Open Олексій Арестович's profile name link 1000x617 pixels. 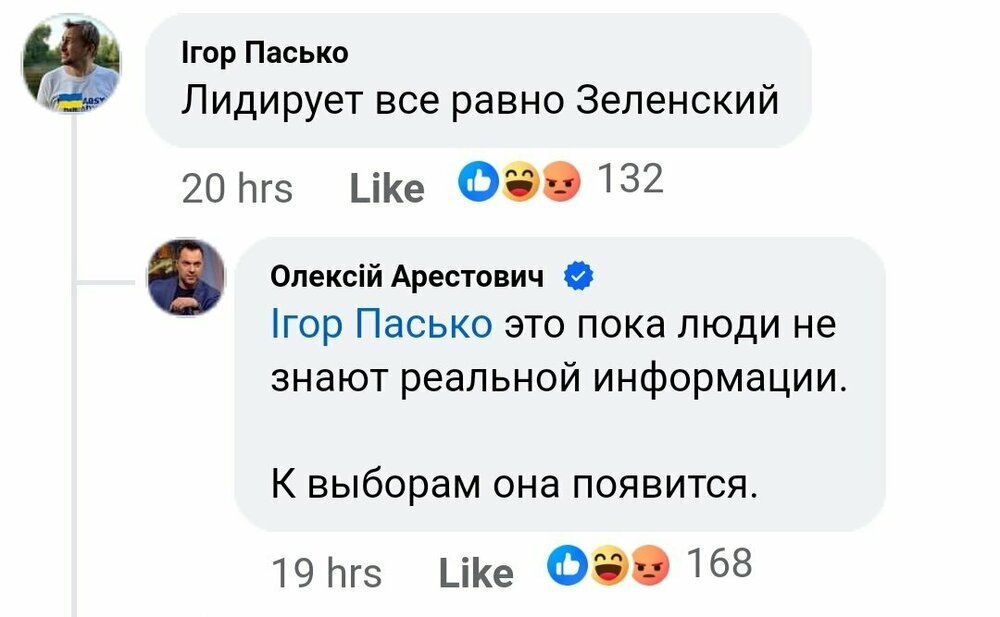pos(407,278)
